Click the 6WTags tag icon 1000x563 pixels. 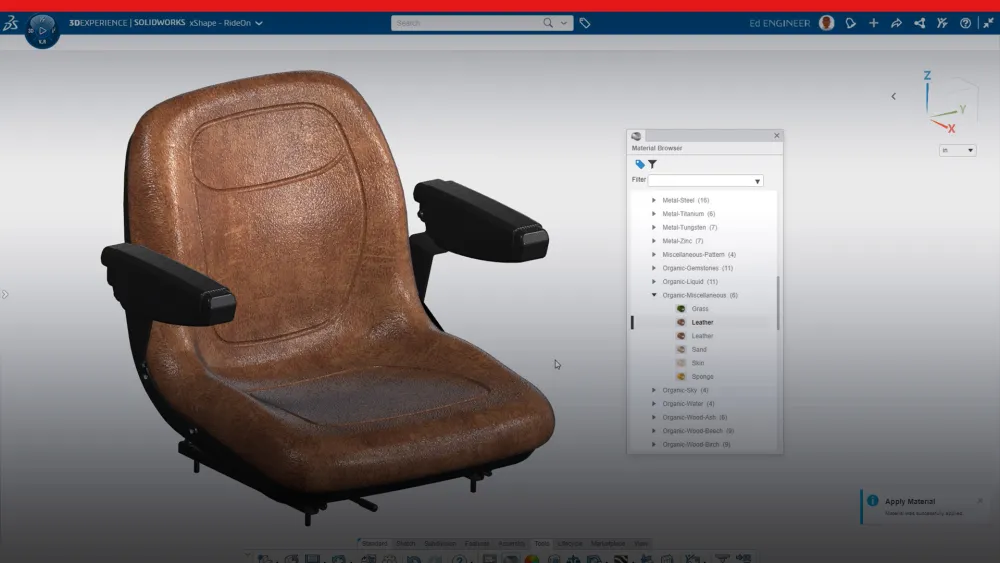[x=585, y=23]
